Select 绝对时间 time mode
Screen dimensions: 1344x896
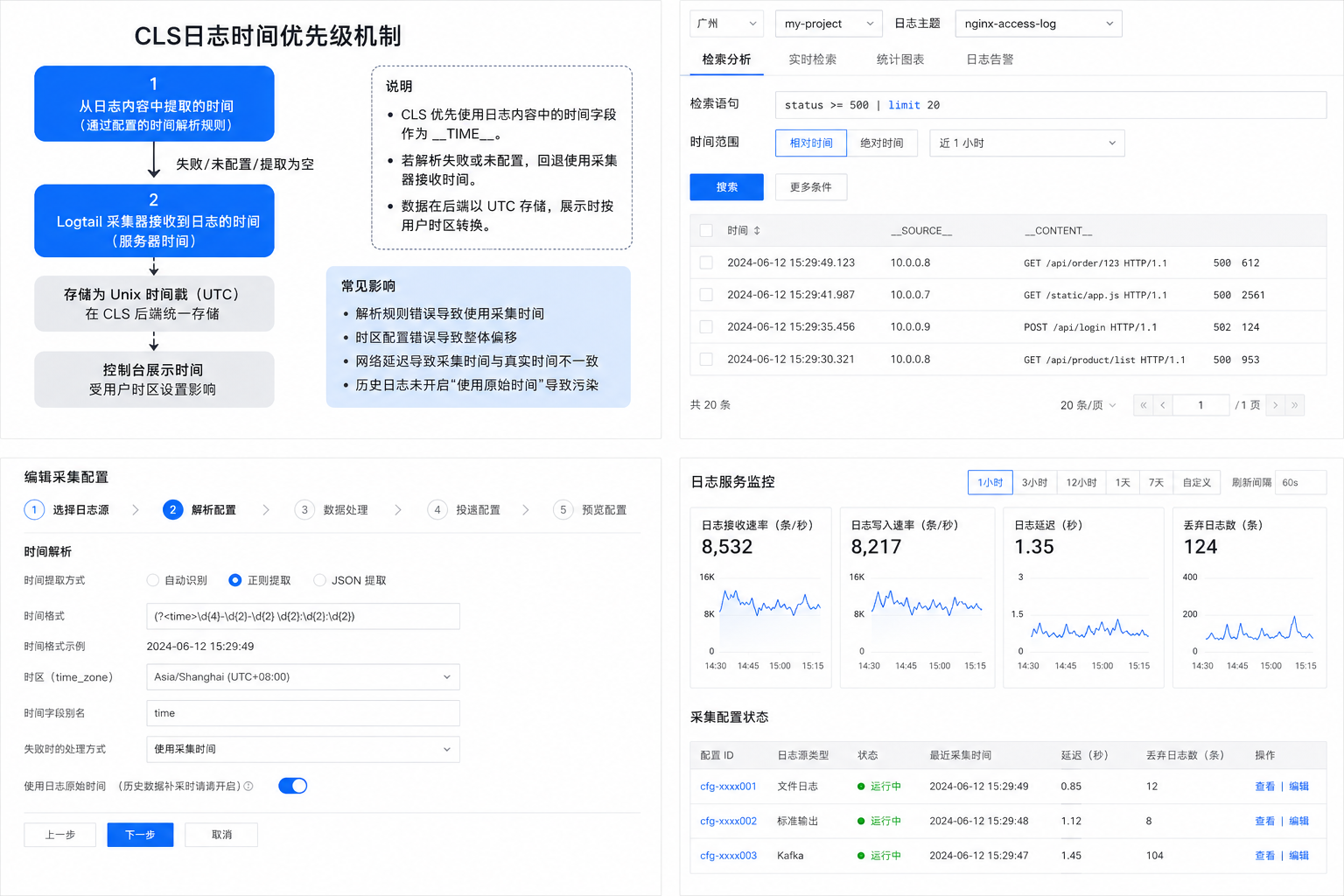(x=882, y=143)
